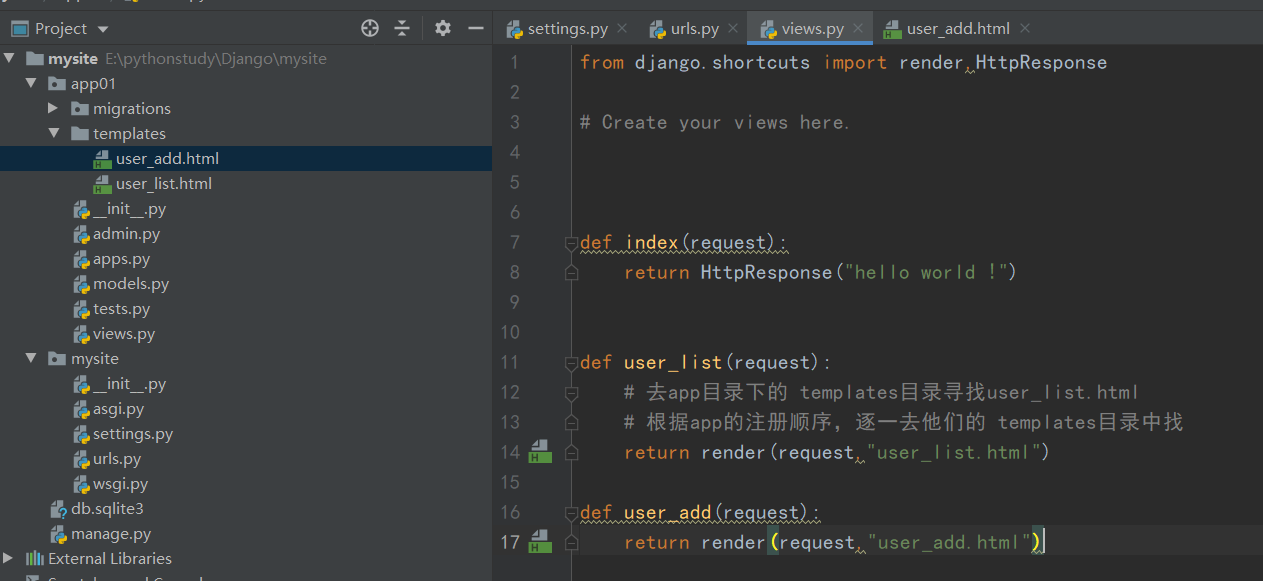Fold the index function at line 7
Viewport: 1263px width, 581px height.
click(x=571, y=242)
